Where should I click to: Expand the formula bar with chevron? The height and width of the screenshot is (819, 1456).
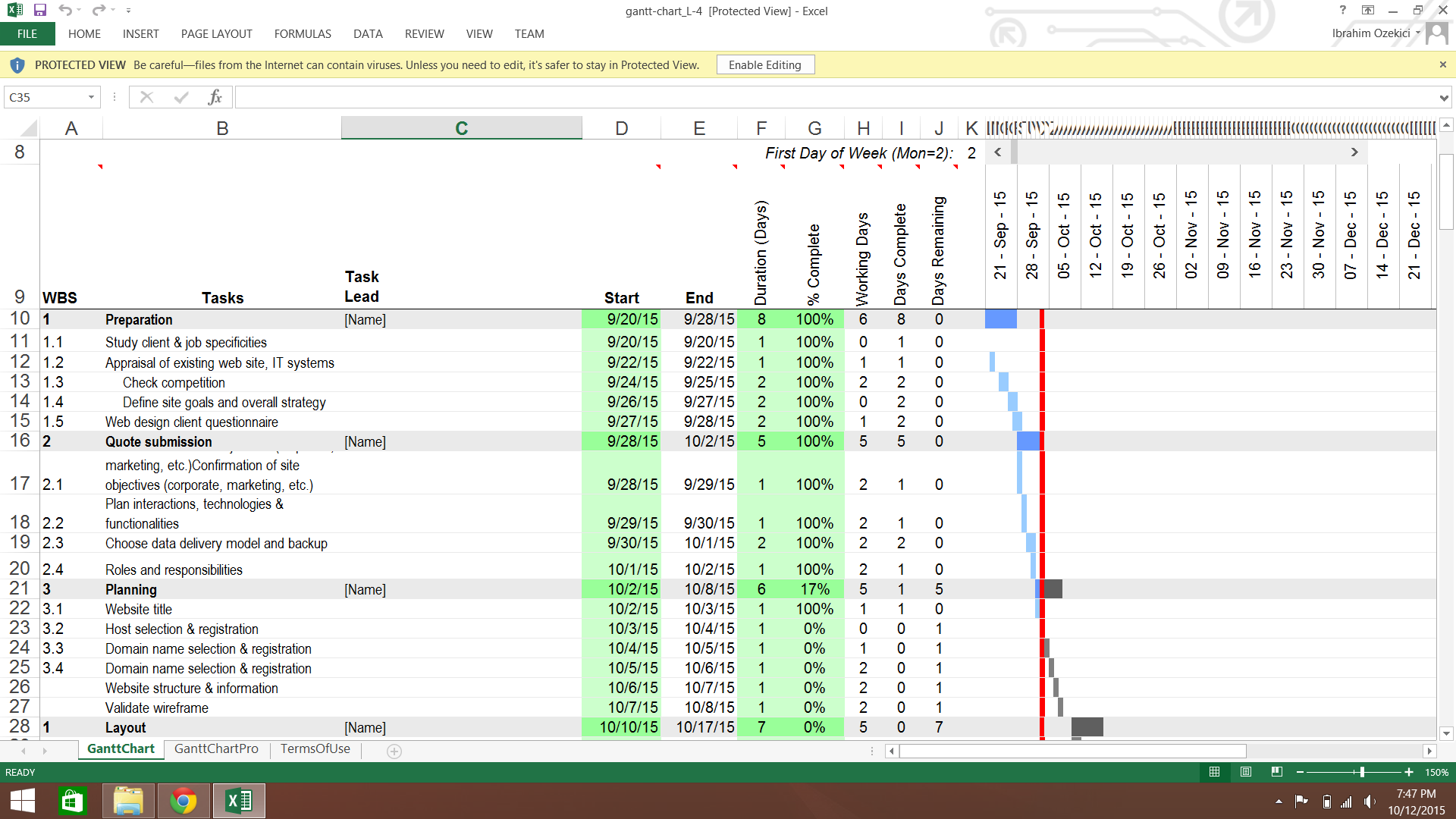[1443, 97]
